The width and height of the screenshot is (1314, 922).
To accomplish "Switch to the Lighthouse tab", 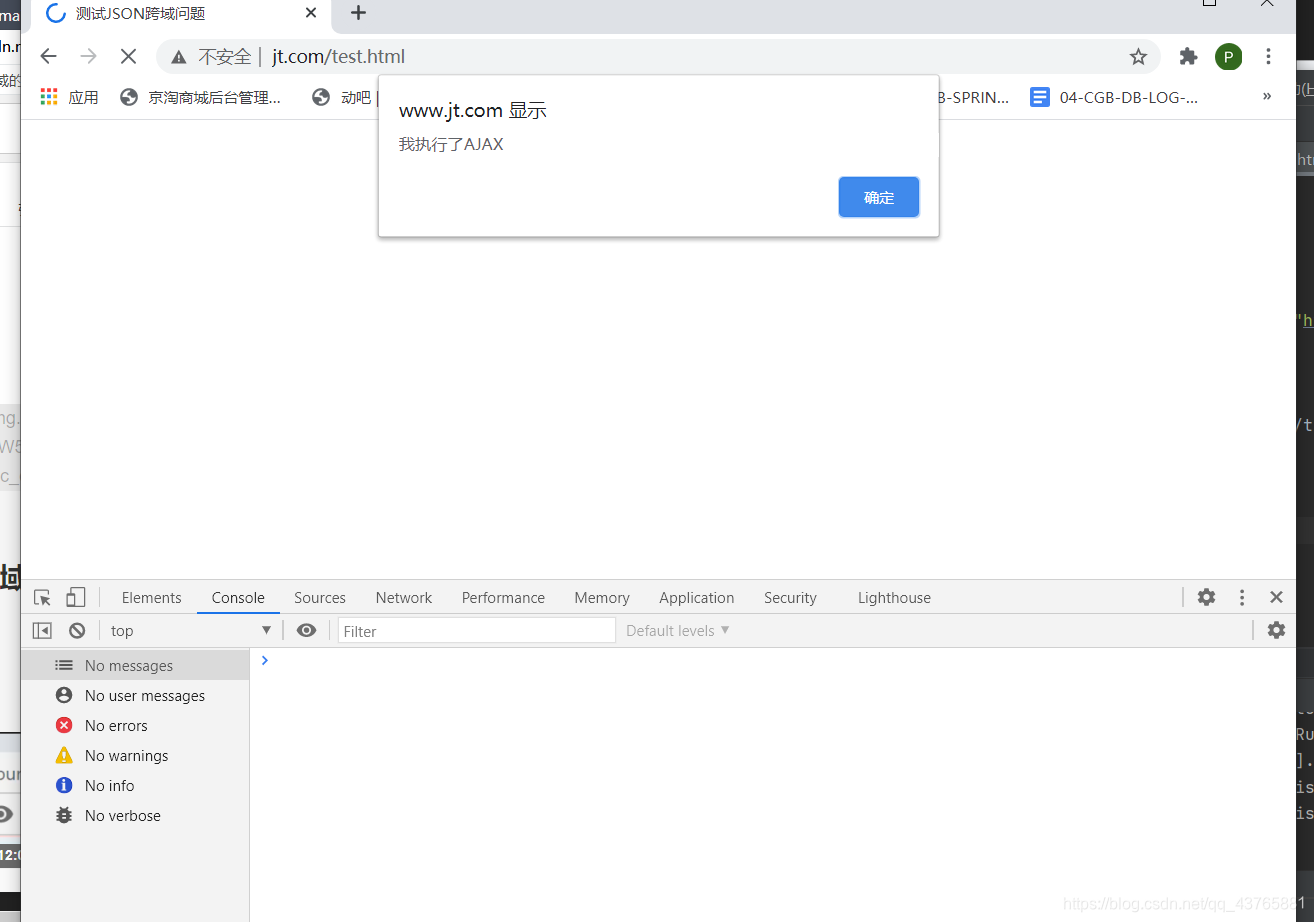I will [894, 598].
